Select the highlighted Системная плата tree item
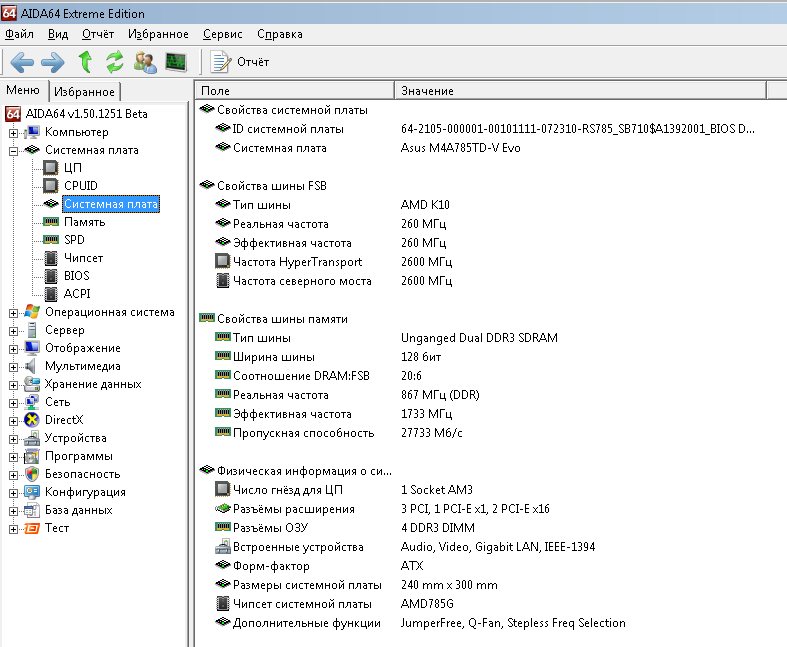The height and width of the screenshot is (647, 787). tap(111, 204)
